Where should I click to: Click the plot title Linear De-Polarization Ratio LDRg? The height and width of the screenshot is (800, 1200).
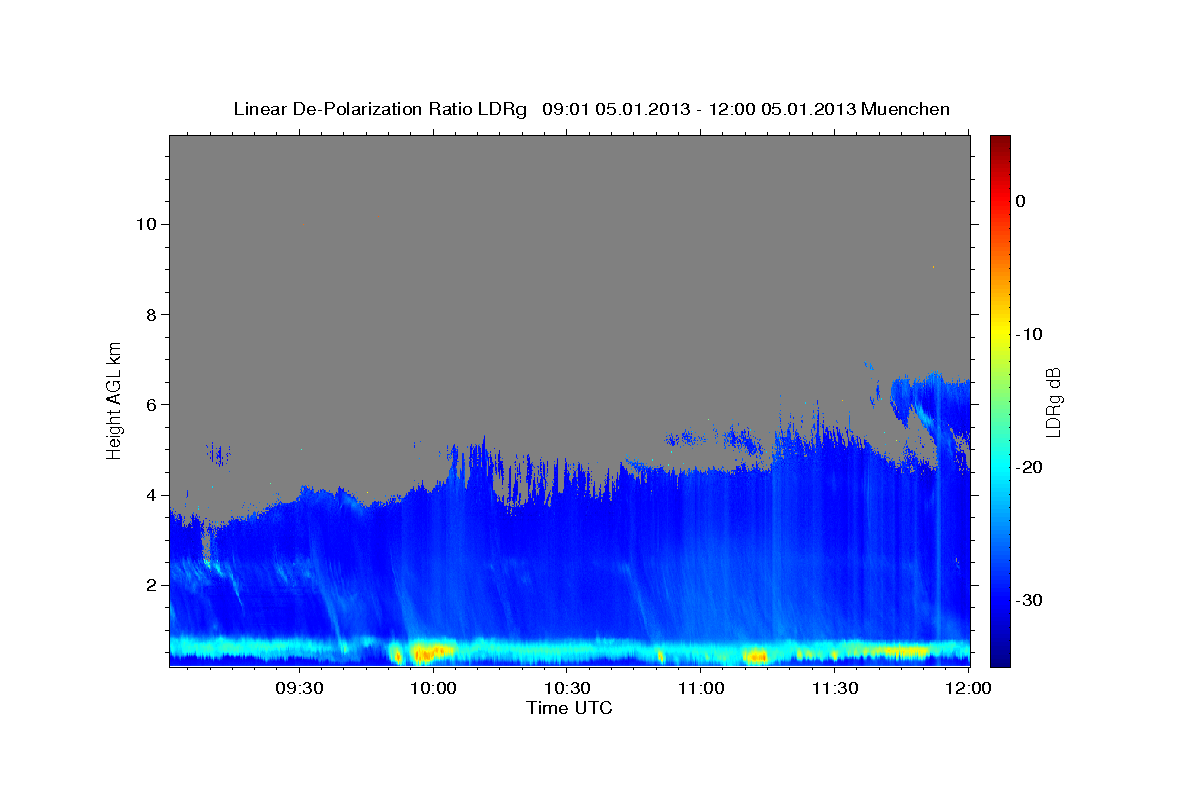click(x=380, y=109)
